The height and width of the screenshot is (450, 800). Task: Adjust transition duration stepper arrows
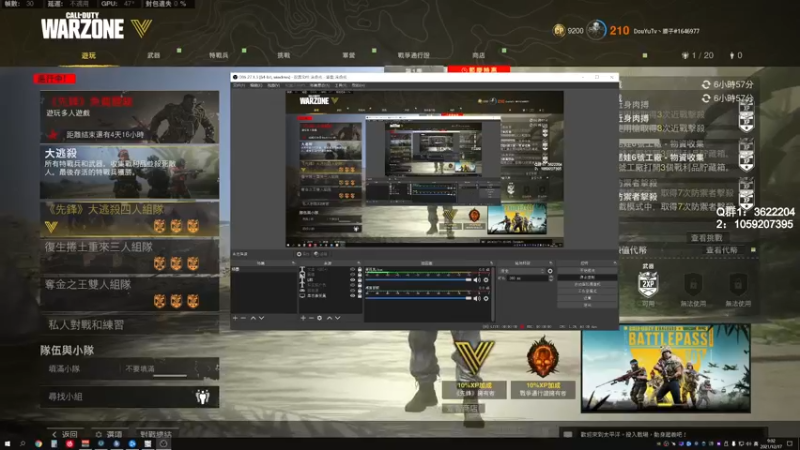[551, 279]
